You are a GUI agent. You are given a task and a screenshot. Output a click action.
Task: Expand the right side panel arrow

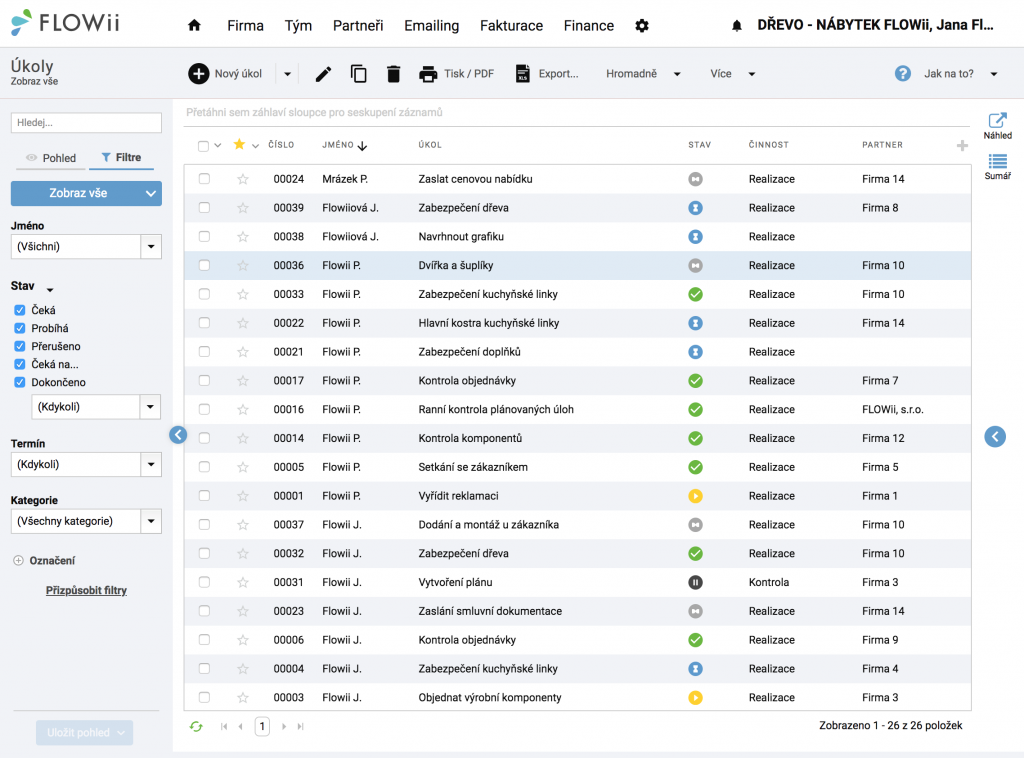tap(995, 437)
